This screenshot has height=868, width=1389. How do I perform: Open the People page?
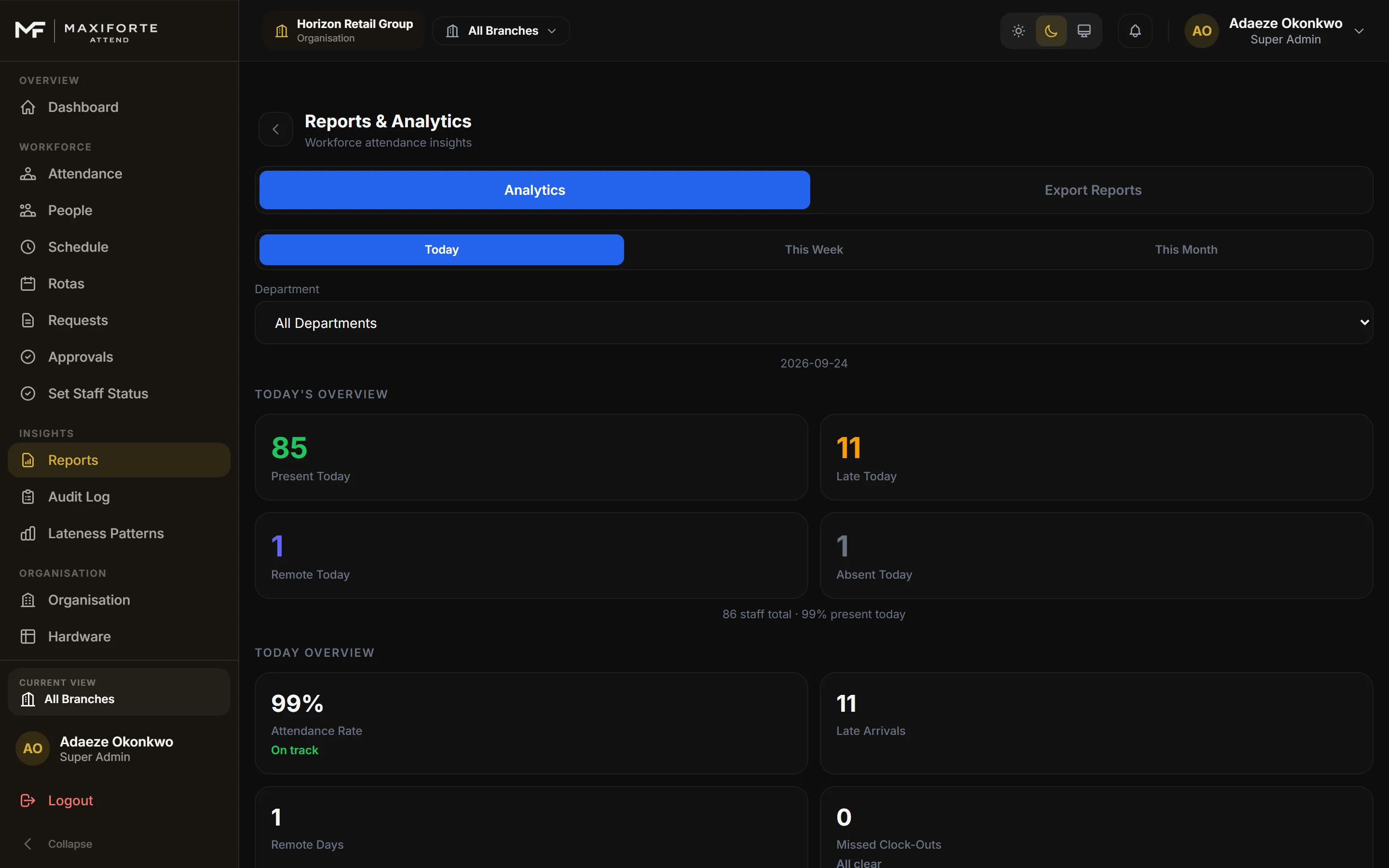click(119, 211)
